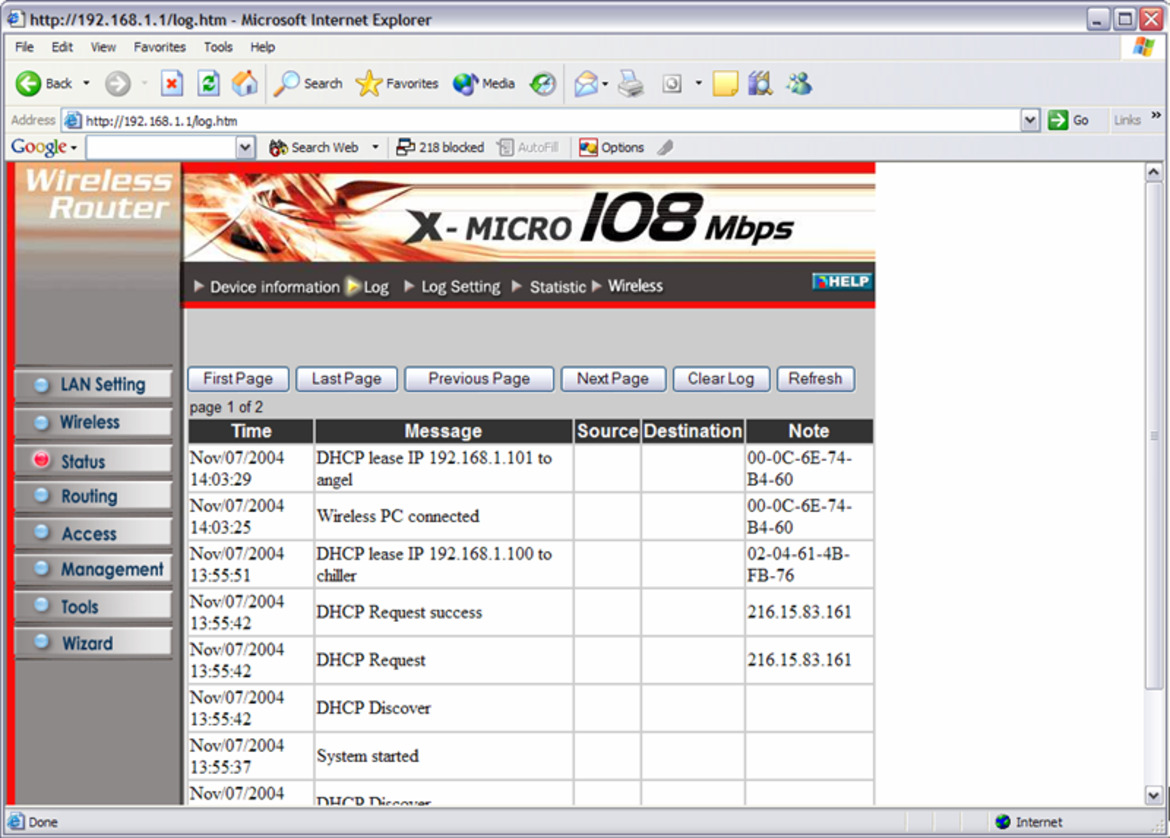Click the Clear Log button
The width and height of the screenshot is (1170, 838).
pos(721,379)
